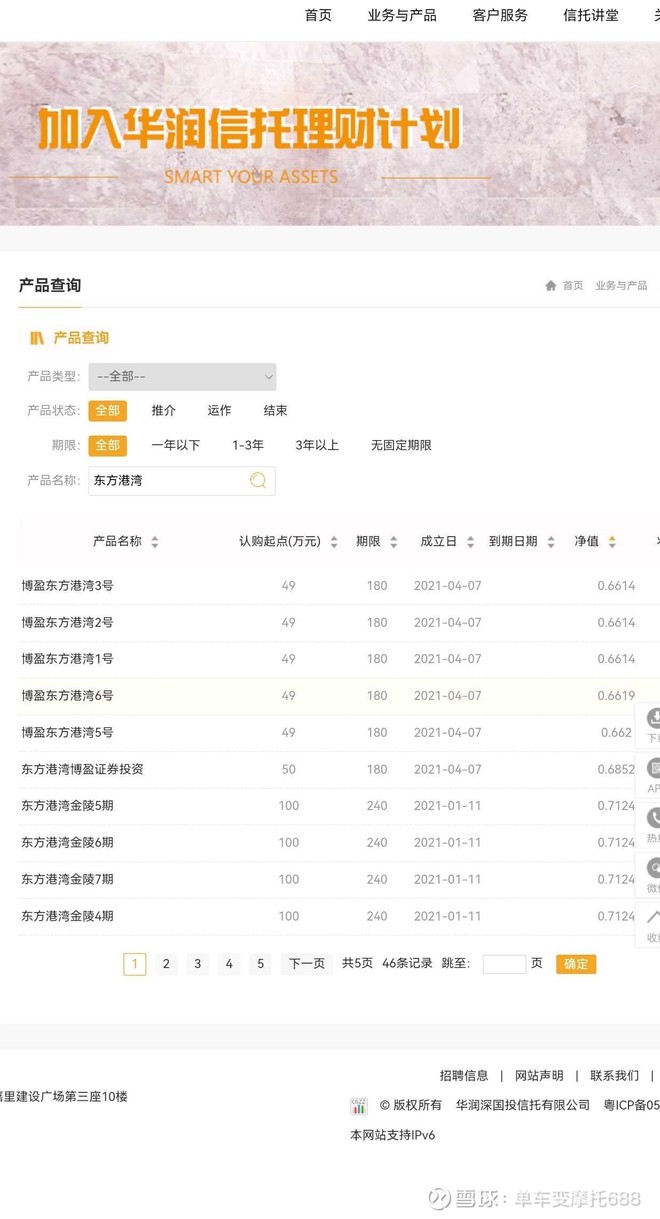Screen dimensions: 660x1219
Task: Click 业务与产品 breadcrumb link
Action: coord(621,286)
